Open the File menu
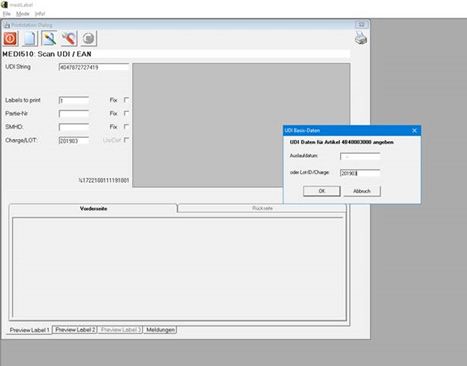 pos(7,14)
